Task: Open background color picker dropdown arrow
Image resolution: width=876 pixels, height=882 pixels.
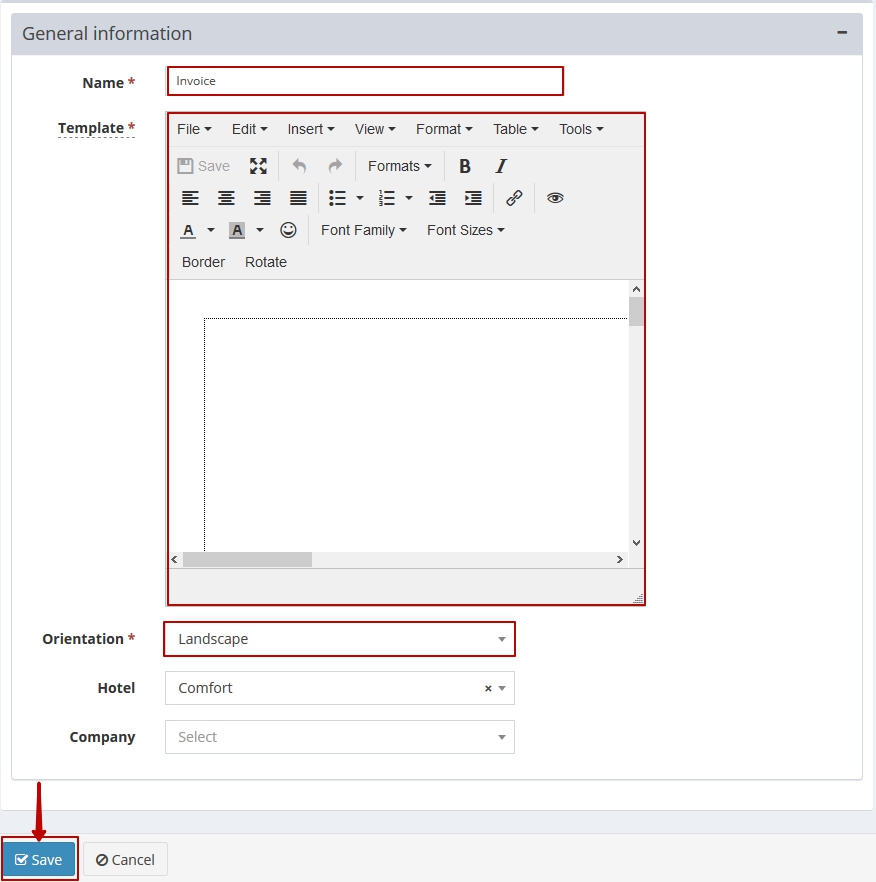Action: (259, 230)
